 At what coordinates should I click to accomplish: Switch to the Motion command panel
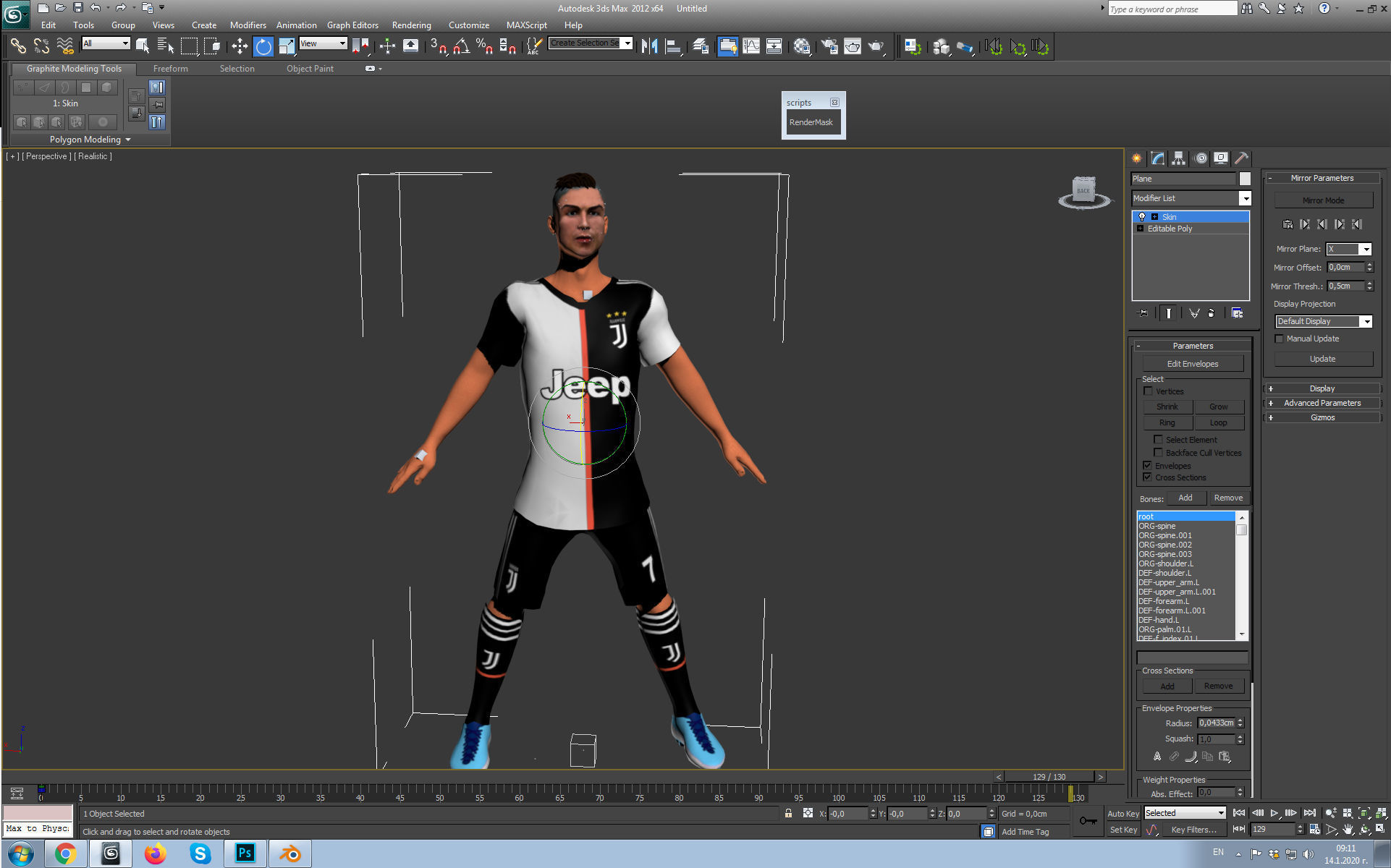point(1201,158)
